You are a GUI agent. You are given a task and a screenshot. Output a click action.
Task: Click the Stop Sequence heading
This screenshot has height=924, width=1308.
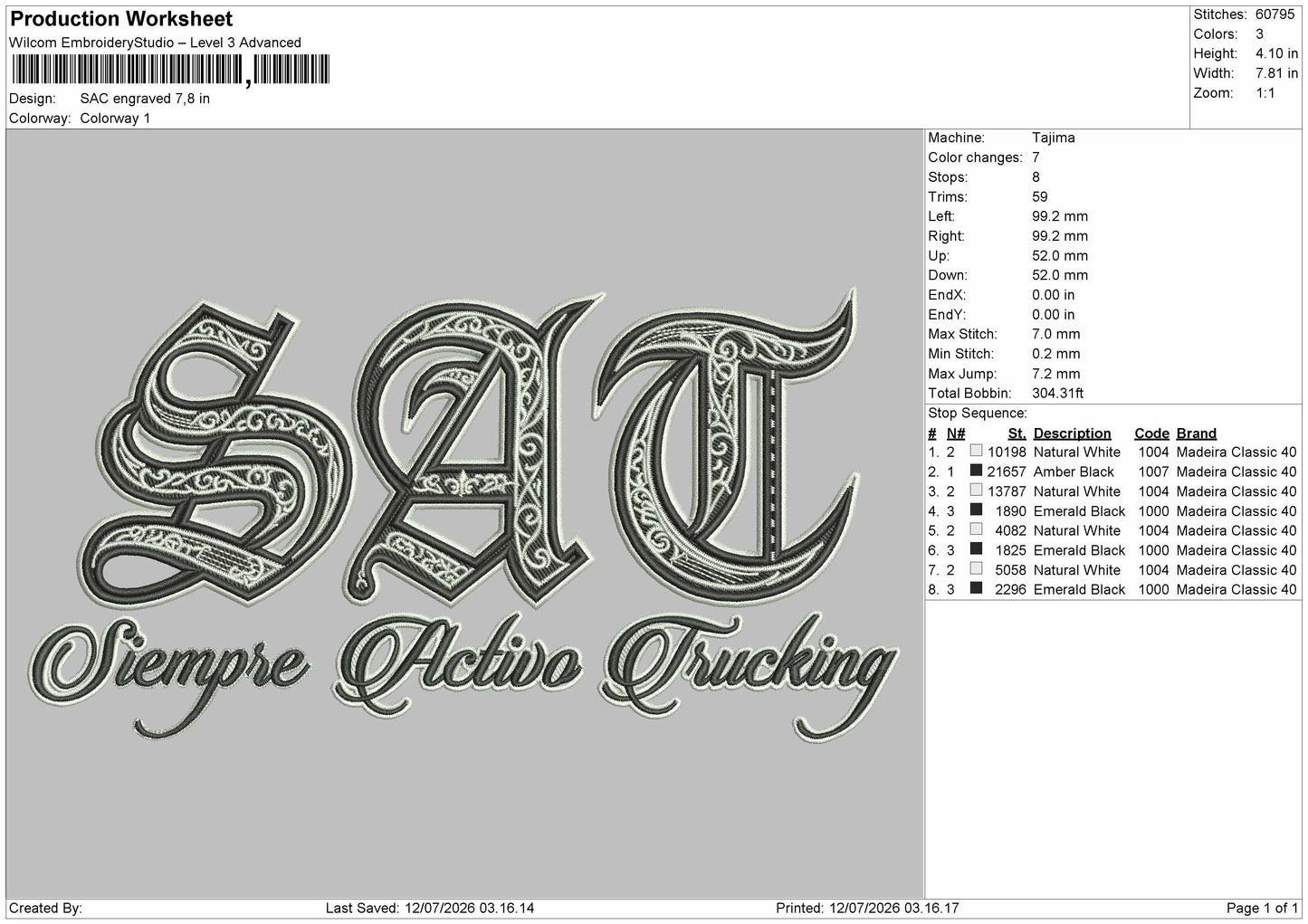[x=978, y=414]
